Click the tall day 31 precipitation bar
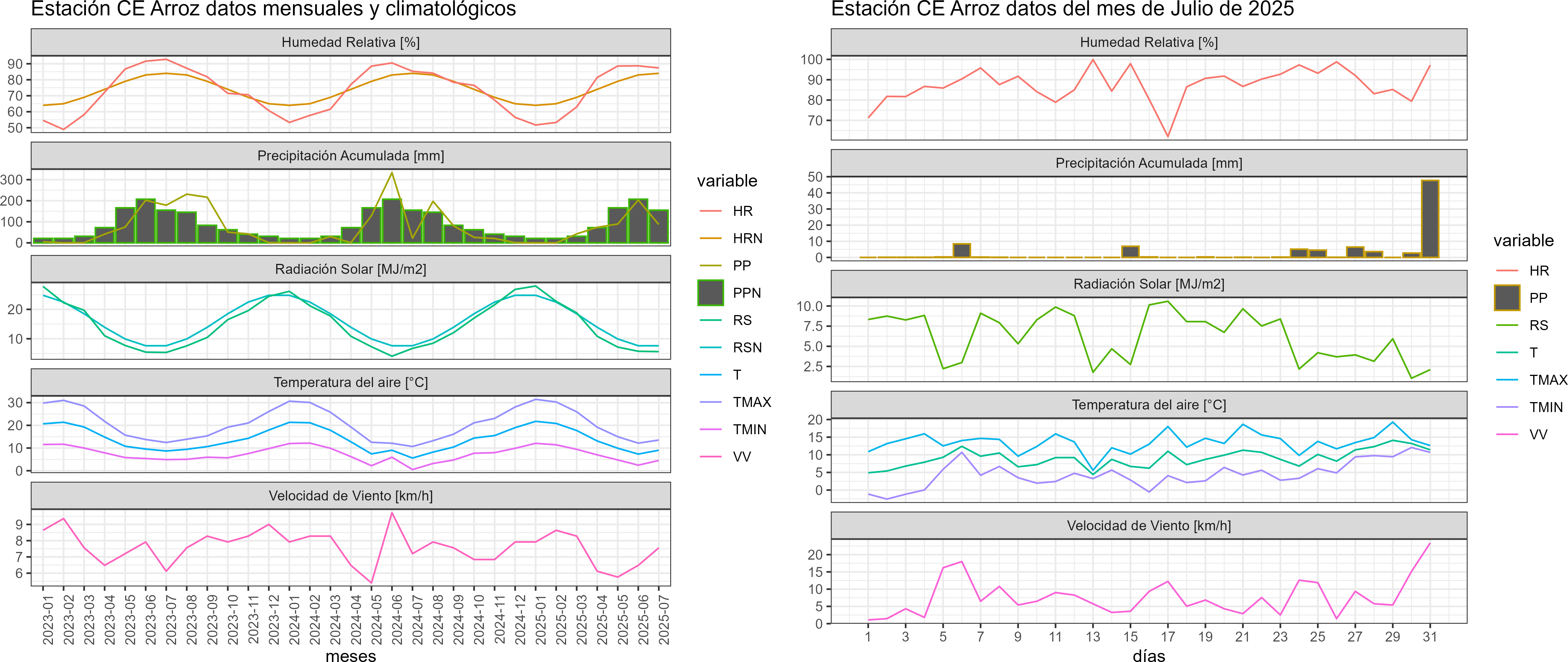The image size is (1568, 662). pos(1430,219)
